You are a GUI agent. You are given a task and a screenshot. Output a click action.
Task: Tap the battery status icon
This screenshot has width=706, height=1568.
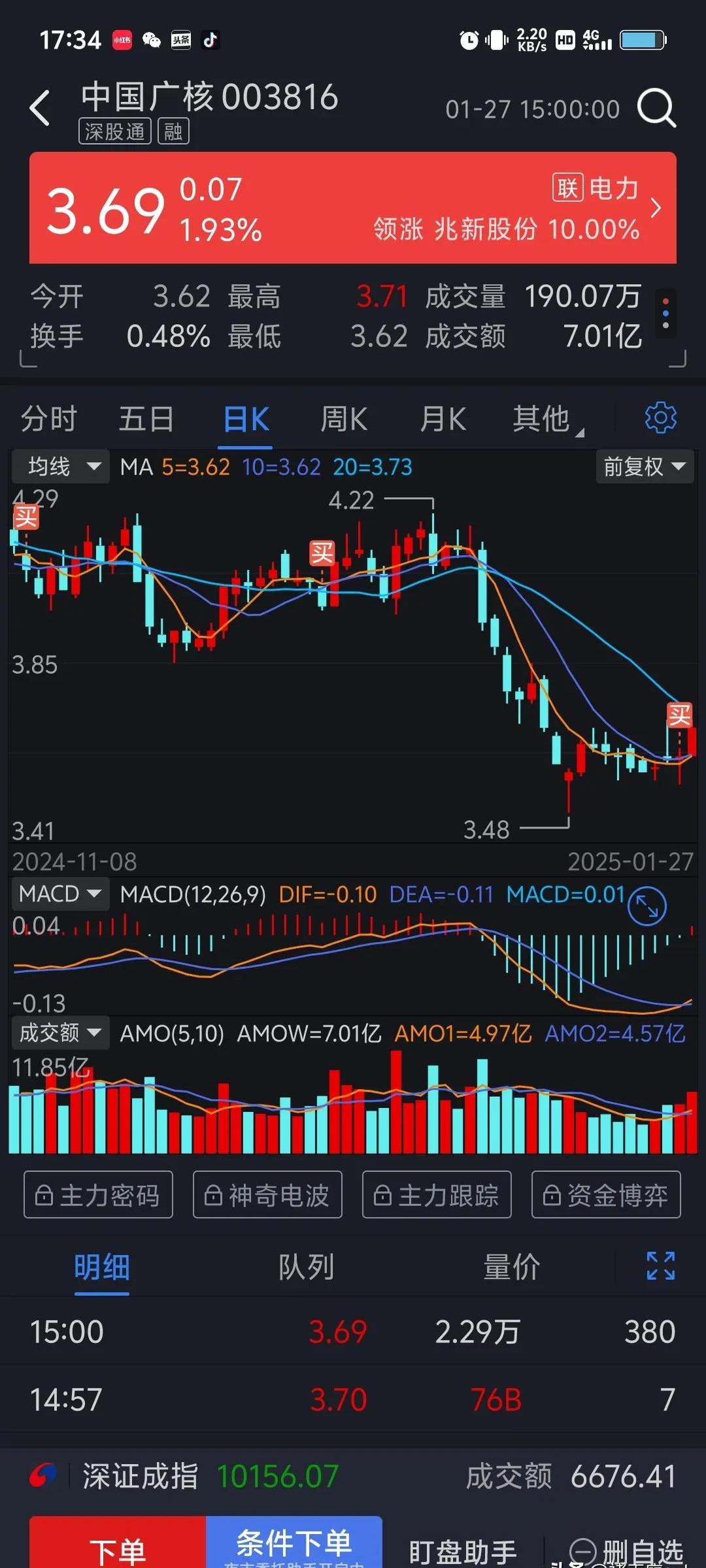tap(643, 41)
